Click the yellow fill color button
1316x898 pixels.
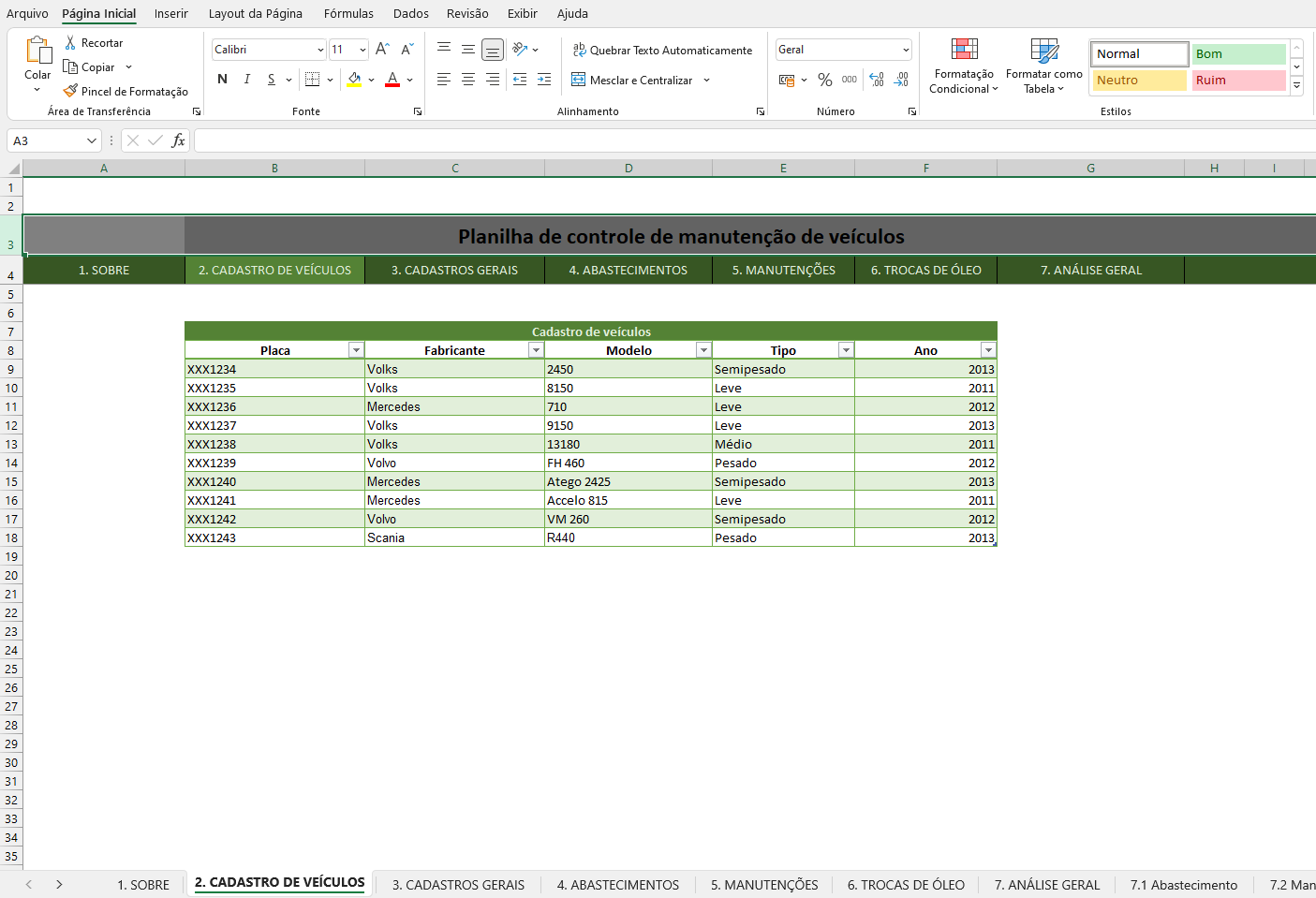(x=354, y=80)
